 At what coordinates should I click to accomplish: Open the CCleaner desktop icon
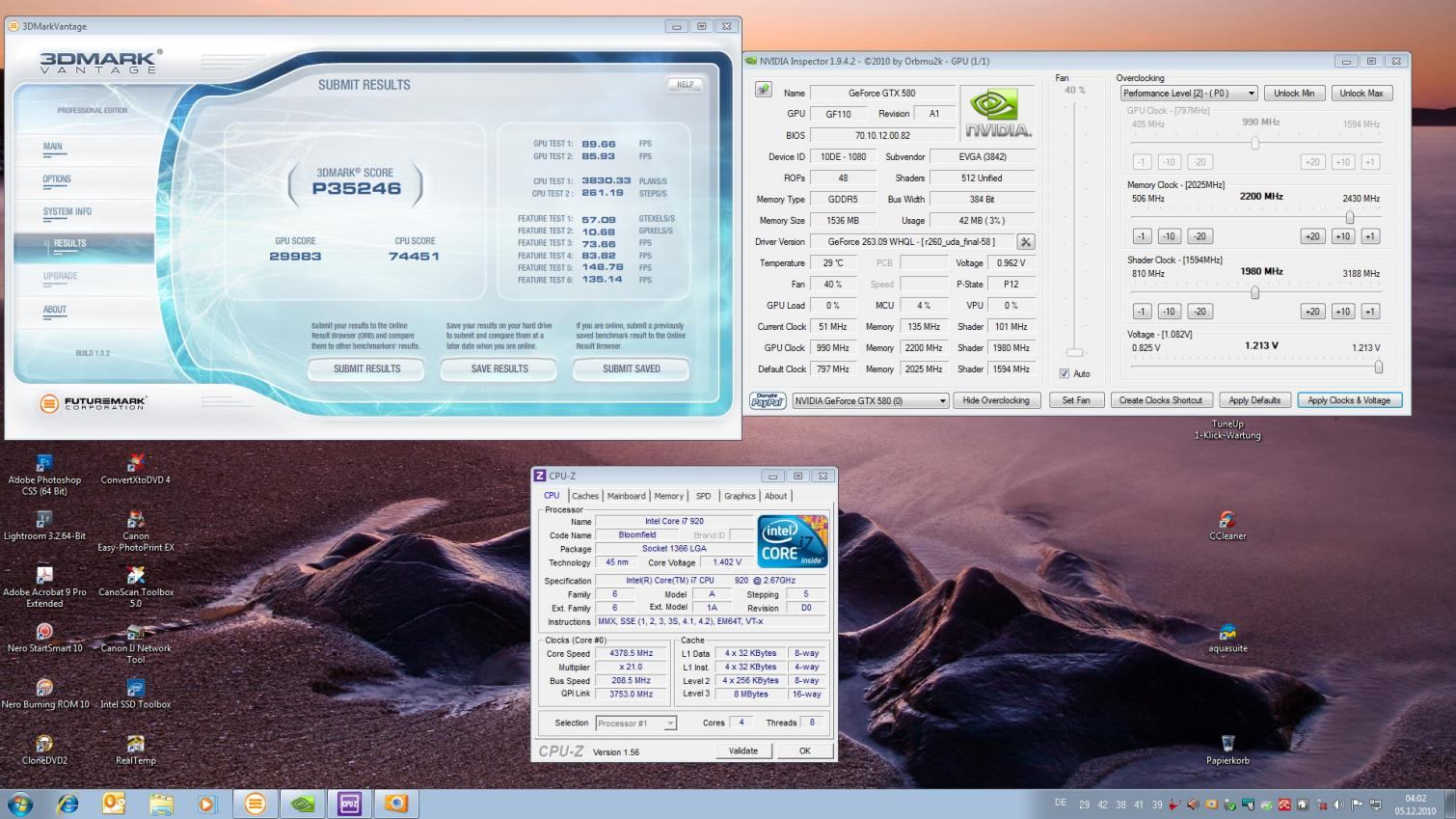[1227, 526]
